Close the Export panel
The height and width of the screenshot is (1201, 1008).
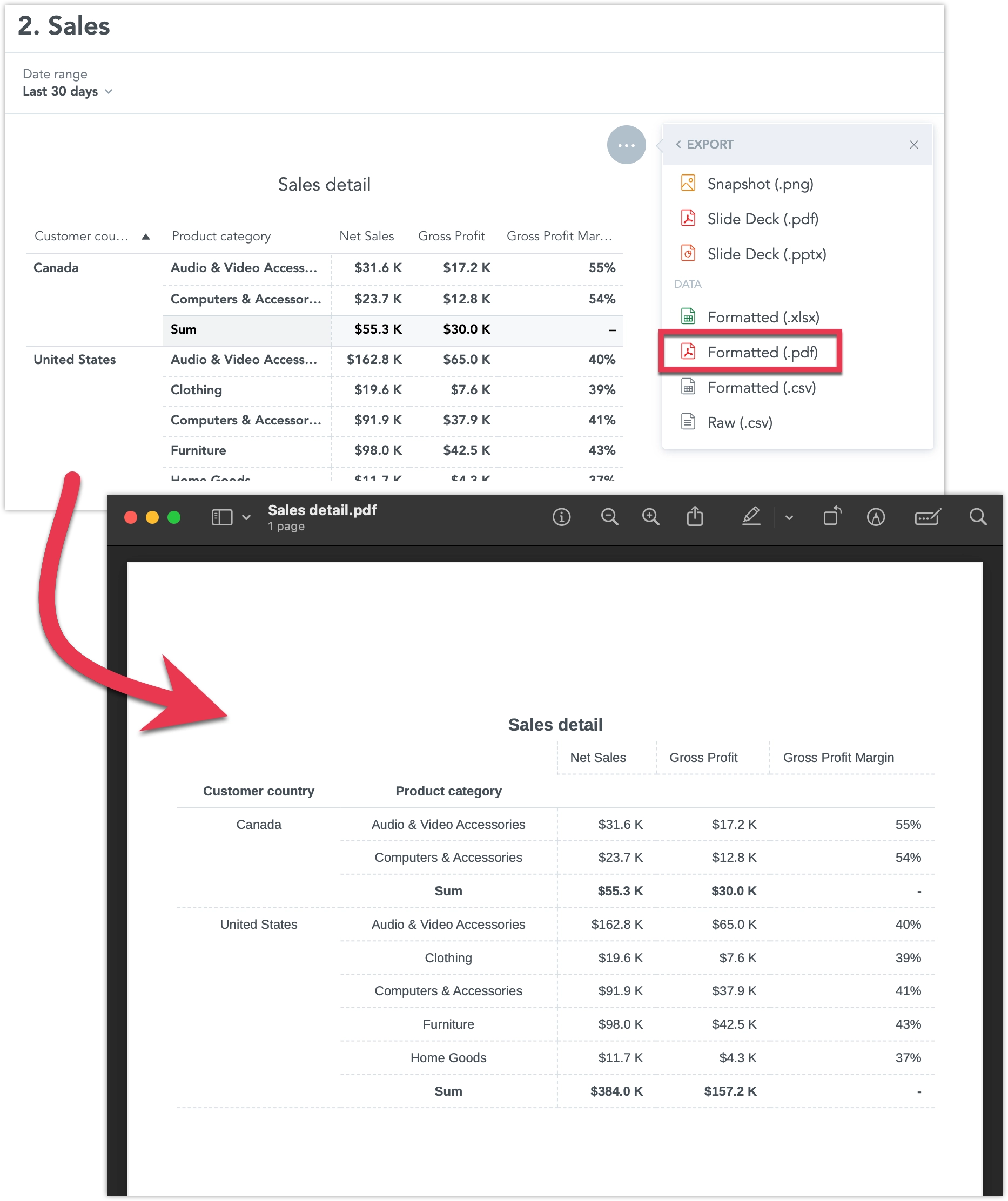click(913, 145)
